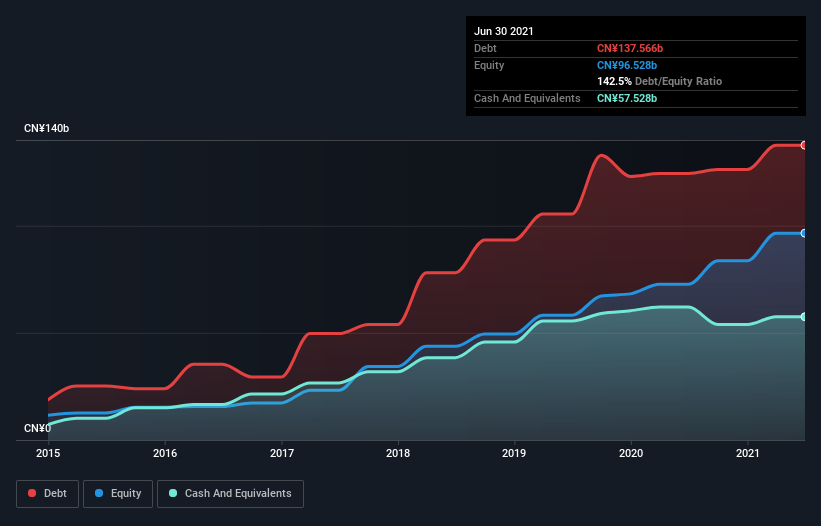Click the 2015 x-axis label
The image size is (821, 526).
48,453
